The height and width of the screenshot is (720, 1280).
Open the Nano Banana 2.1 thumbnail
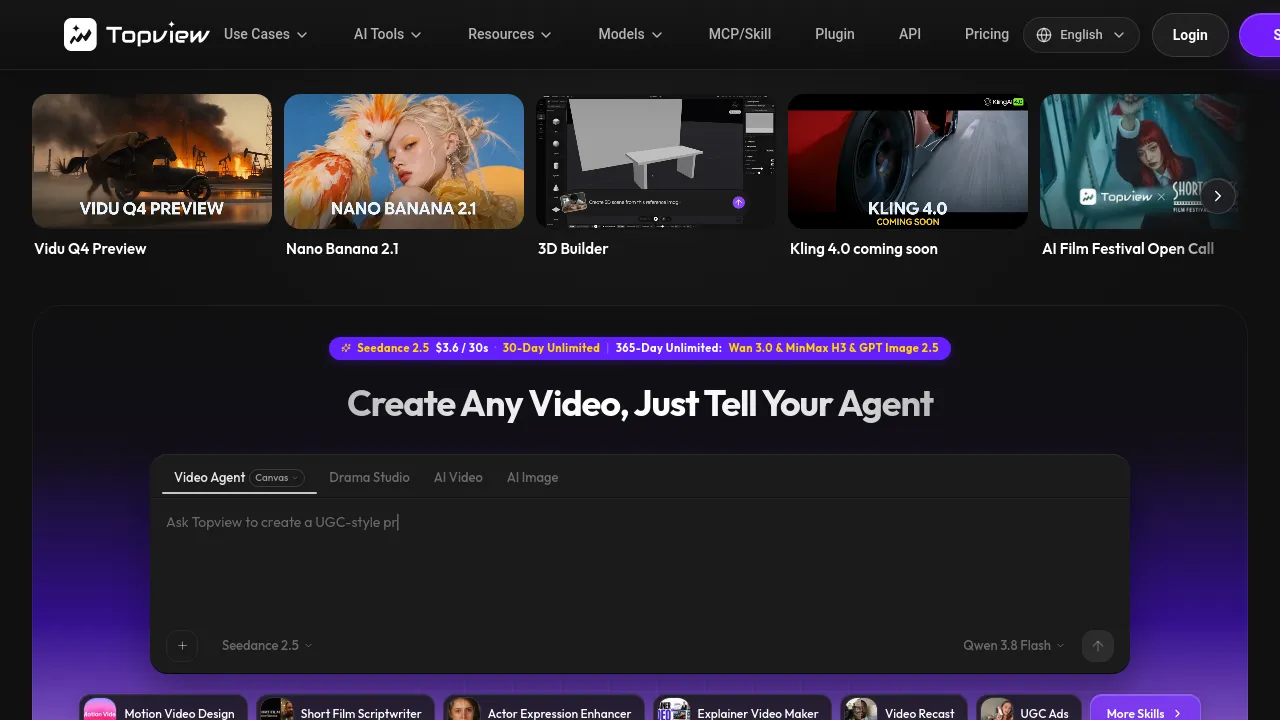(x=404, y=161)
